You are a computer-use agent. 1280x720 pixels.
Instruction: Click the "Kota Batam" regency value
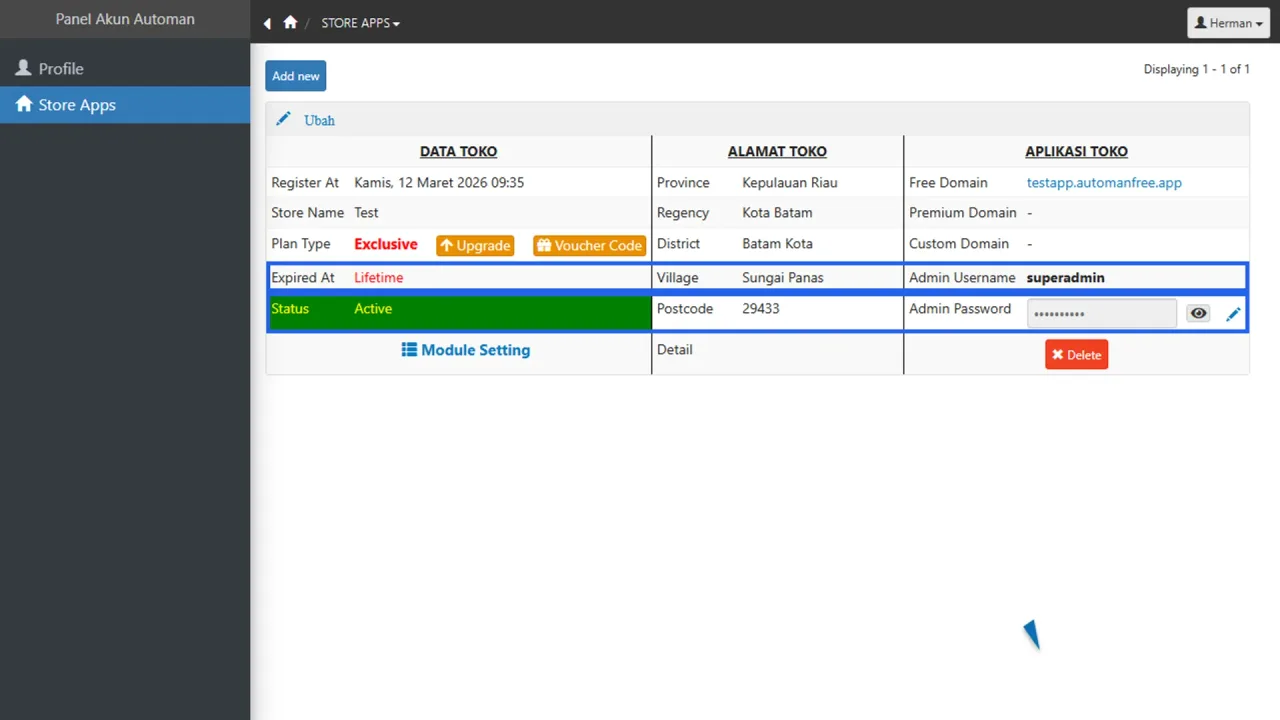point(777,213)
